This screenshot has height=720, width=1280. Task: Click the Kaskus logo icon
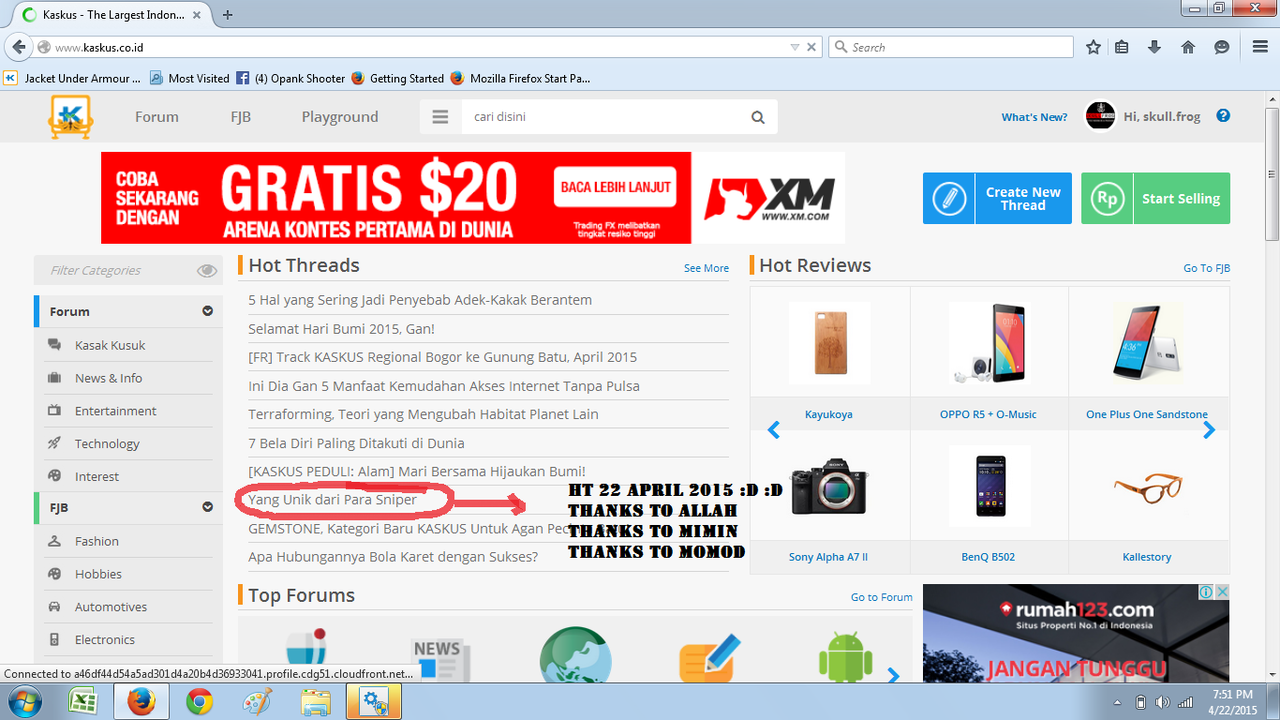70,117
